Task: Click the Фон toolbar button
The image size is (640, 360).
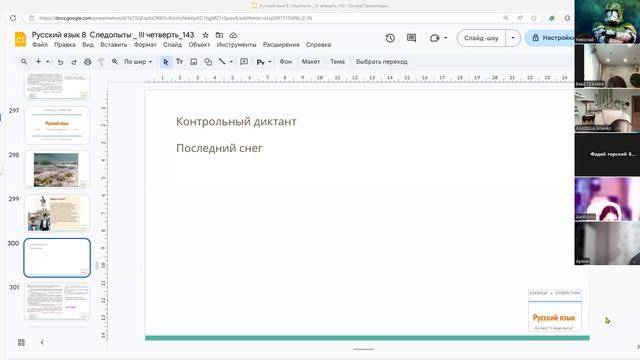Action: [286, 62]
